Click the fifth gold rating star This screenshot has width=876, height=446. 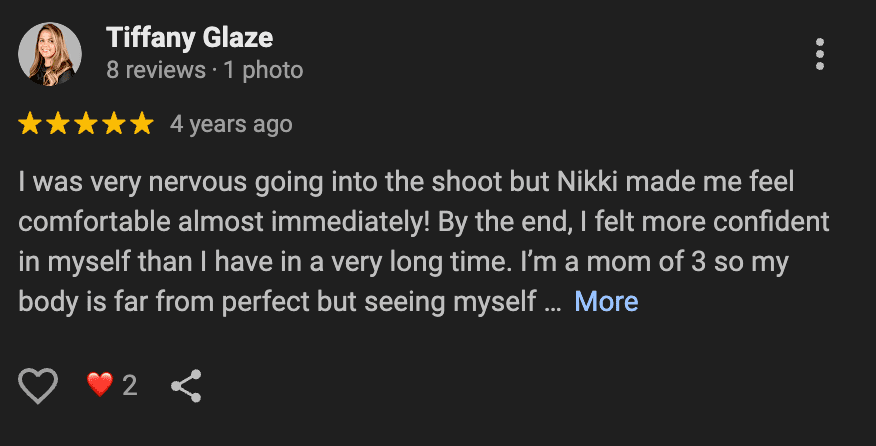pos(142,124)
